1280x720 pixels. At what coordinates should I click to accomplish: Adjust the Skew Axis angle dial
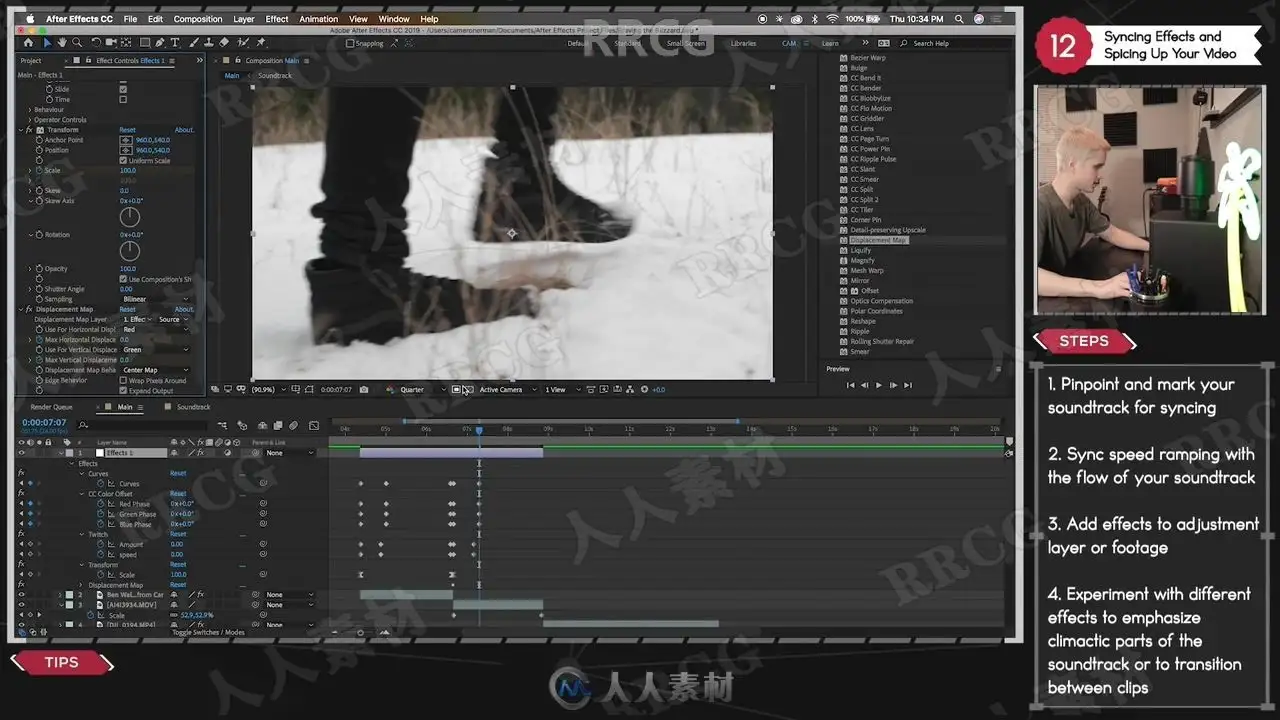tap(130, 216)
